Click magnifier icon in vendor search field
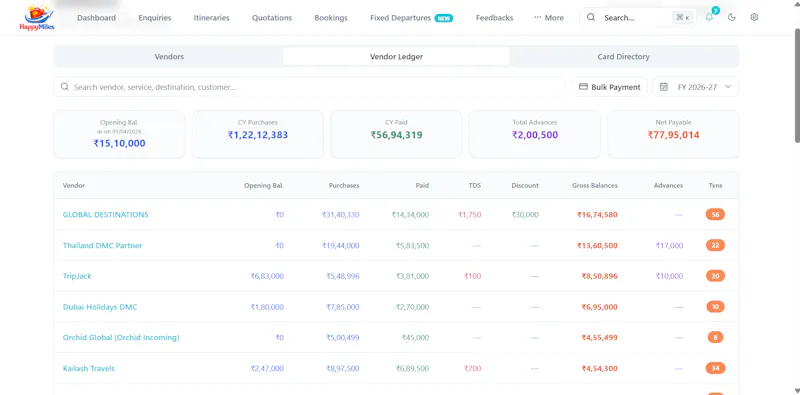The width and height of the screenshot is (800, 395). pyautogui.click(x=65, y=87)
